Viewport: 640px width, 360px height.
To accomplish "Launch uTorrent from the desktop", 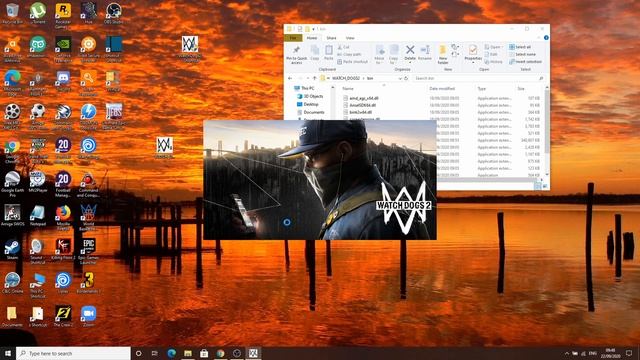I will 38,13.
